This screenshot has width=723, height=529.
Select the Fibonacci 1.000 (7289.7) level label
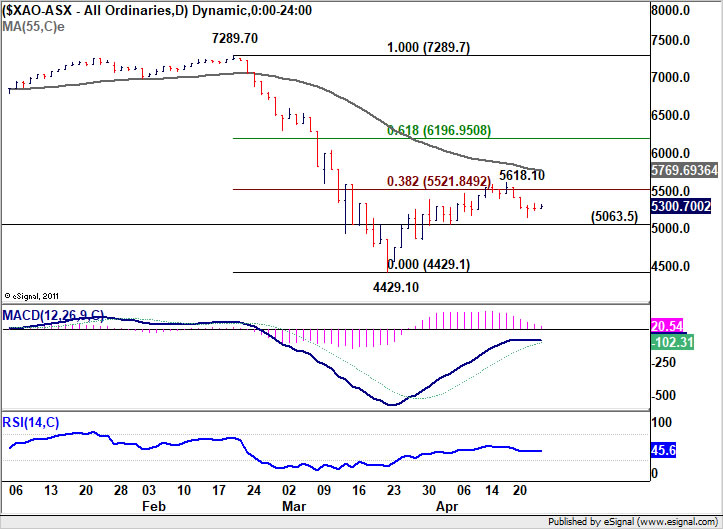click(428, 48)
